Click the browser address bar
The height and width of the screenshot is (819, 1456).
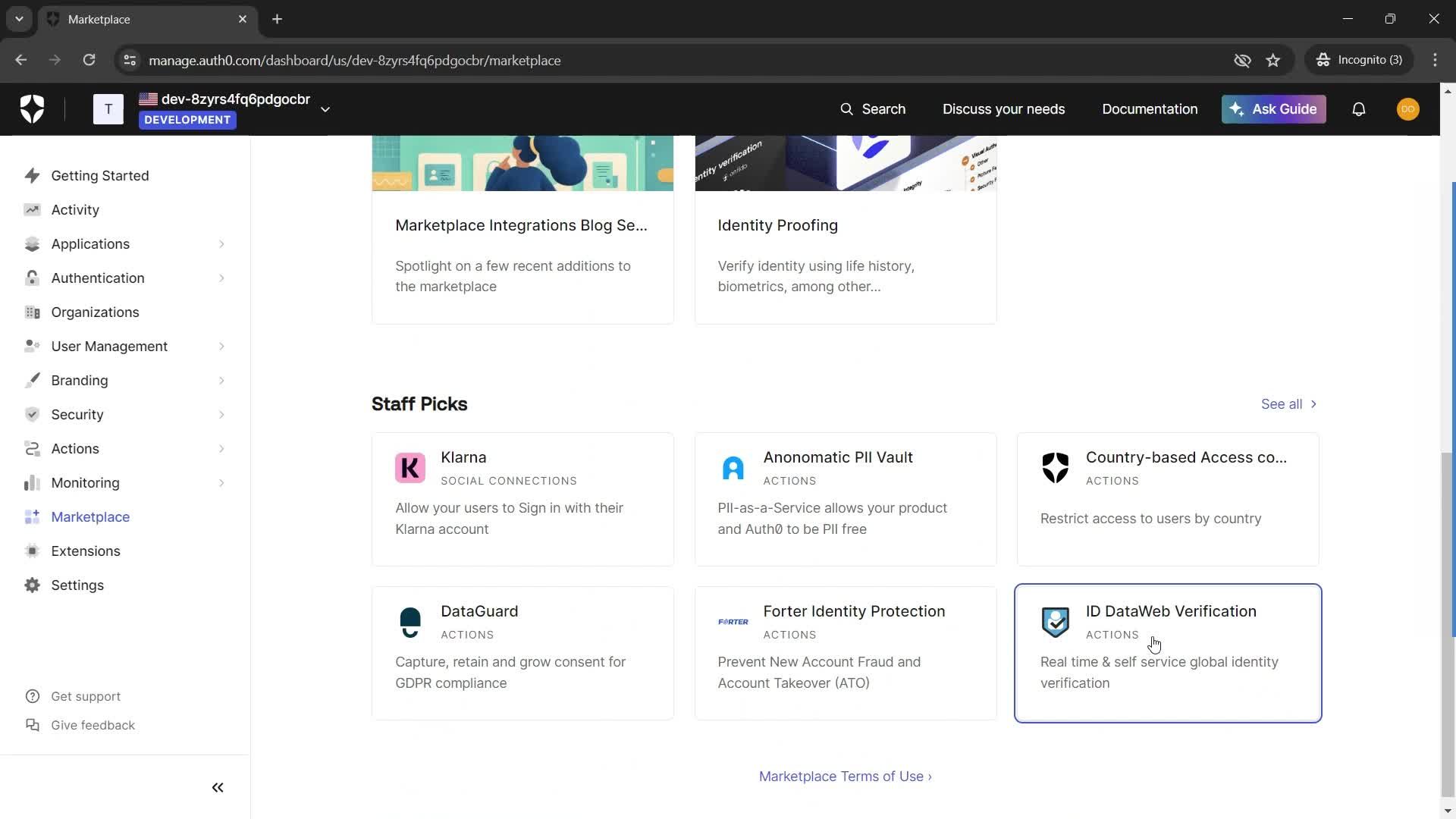coord(682,61)
